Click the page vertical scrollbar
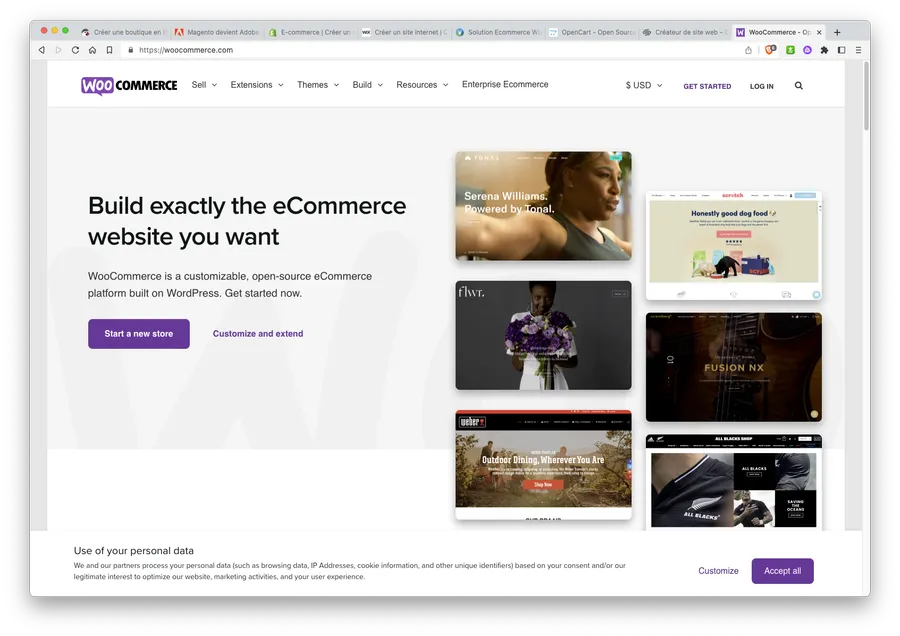Viewport: 900px width, 636px height. 866,95
